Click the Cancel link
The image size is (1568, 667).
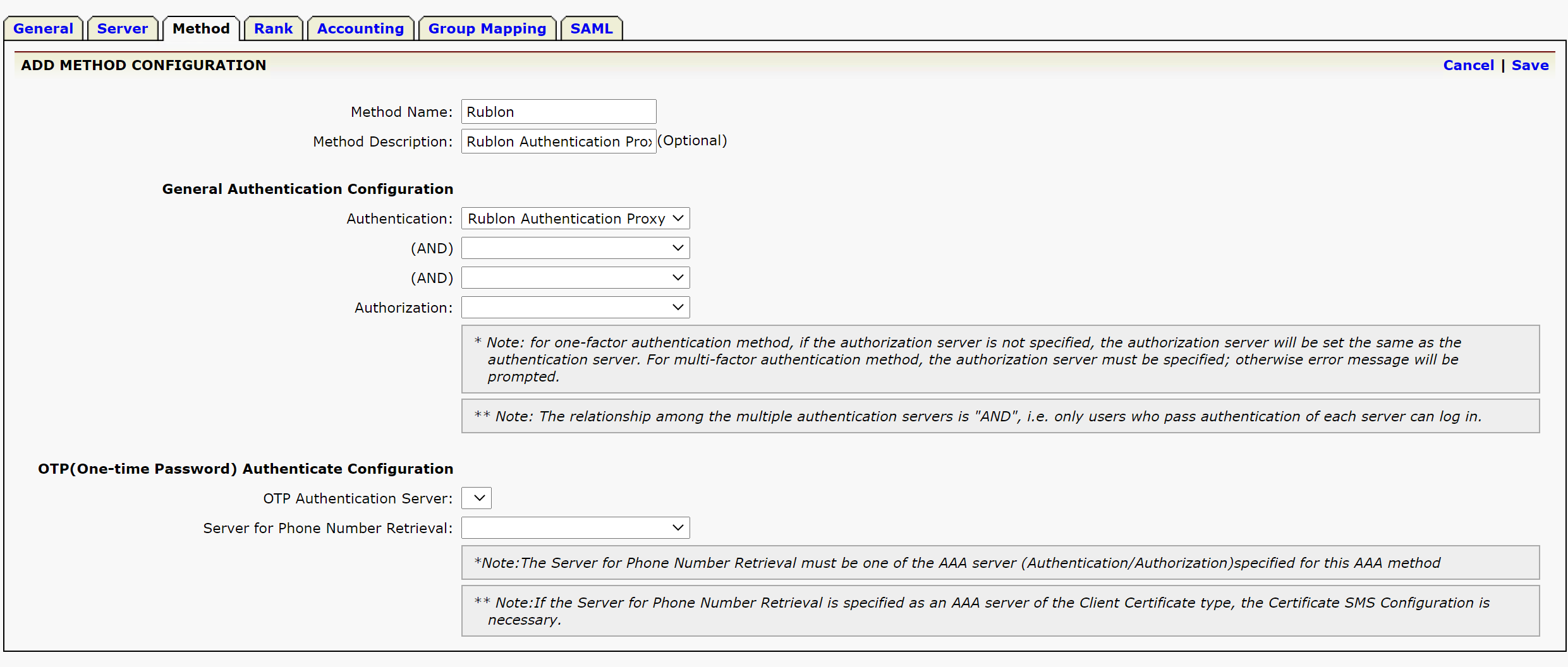click(x=1468, y=65)
